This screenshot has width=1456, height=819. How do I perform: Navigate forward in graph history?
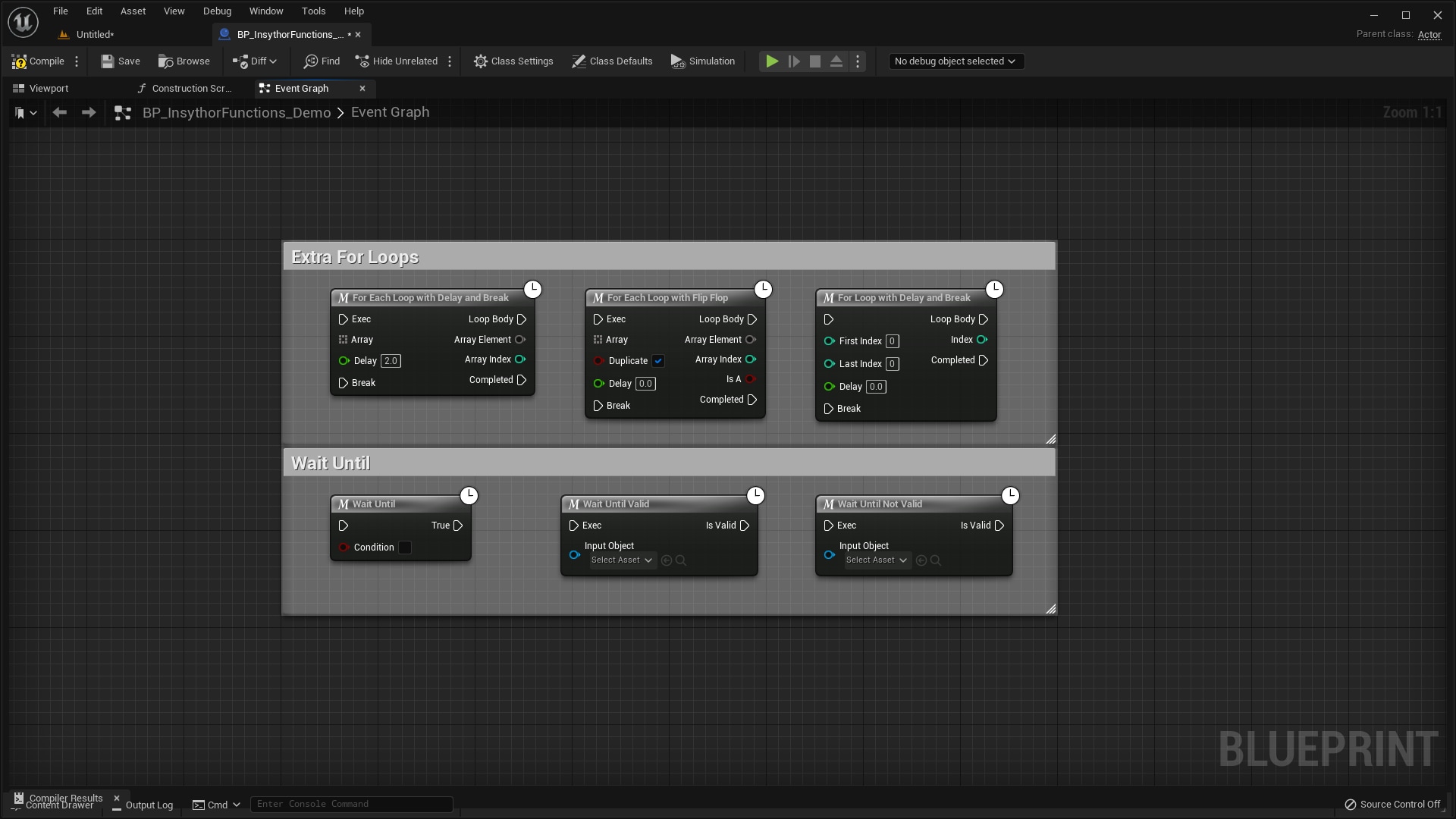pyautogui.click(x=89, y=113)
